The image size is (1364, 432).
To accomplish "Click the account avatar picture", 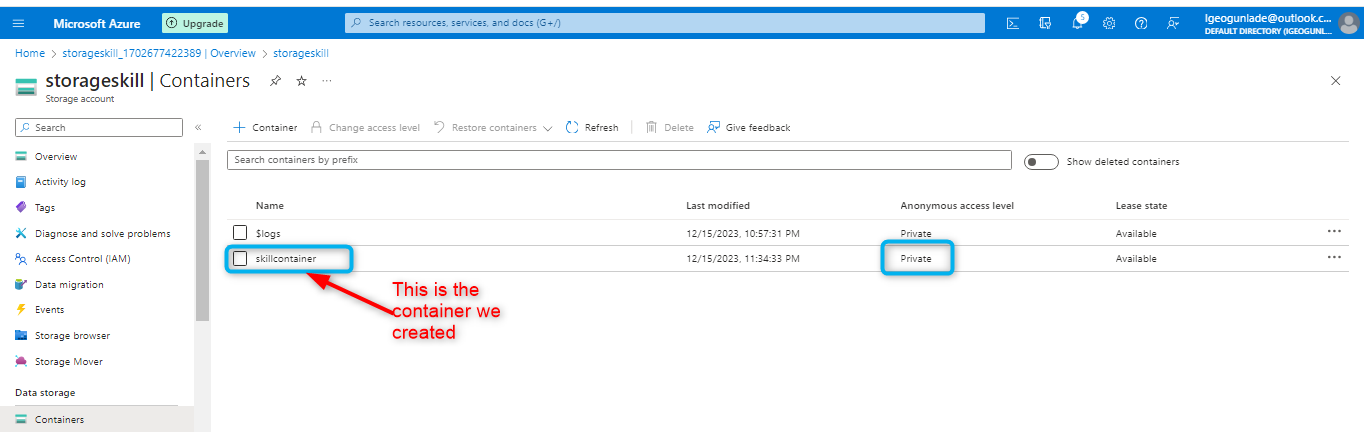I will click(1348, 23).
